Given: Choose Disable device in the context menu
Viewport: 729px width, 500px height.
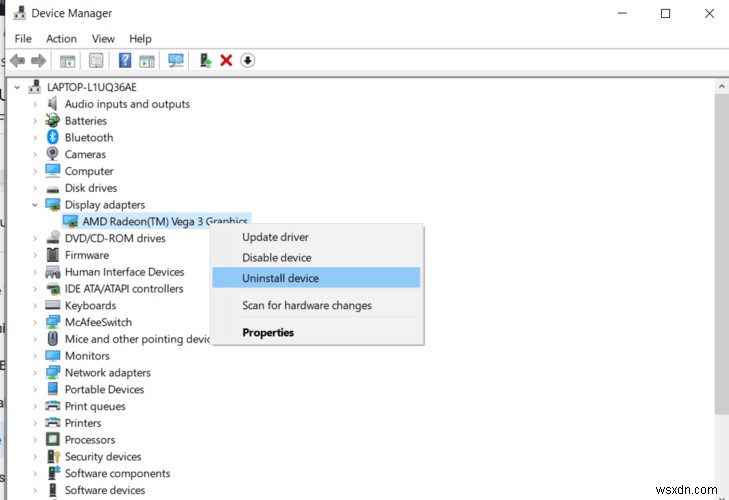Looking at the screenshot, I should tap(317, 257).
